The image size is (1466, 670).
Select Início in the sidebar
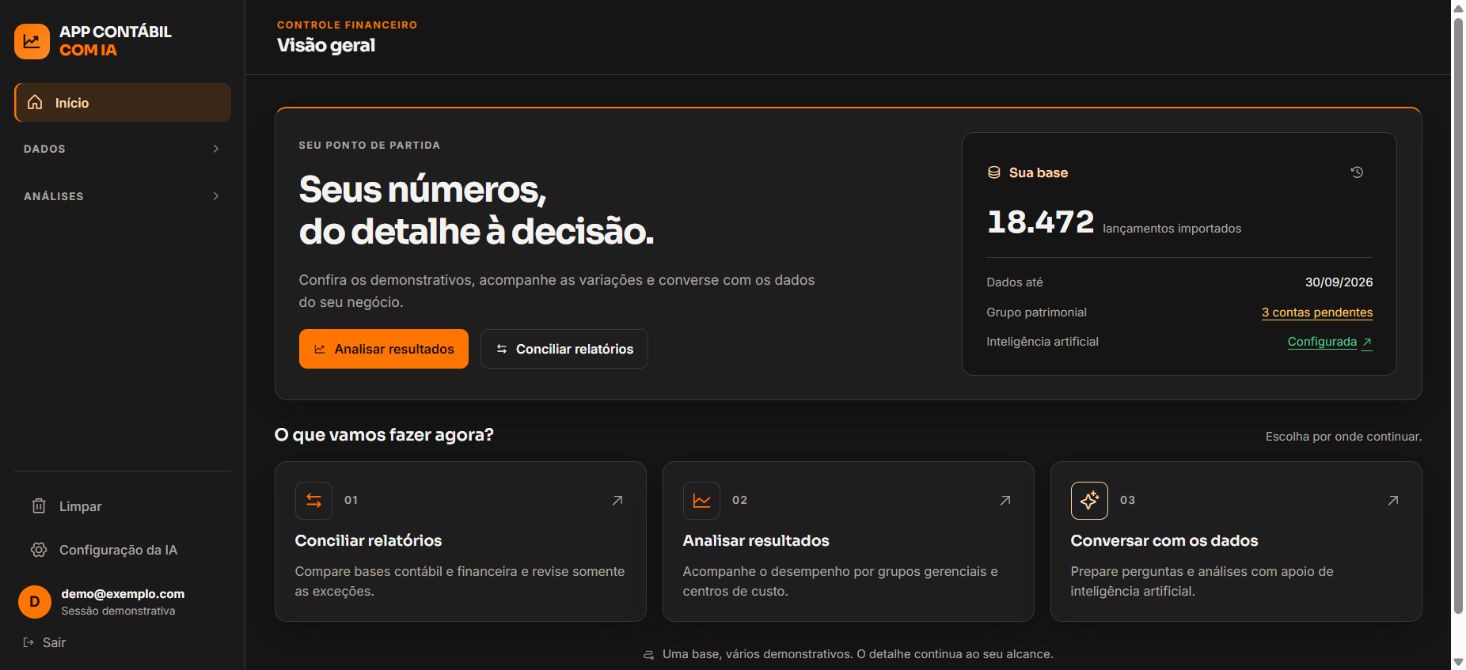coord(122,102)
